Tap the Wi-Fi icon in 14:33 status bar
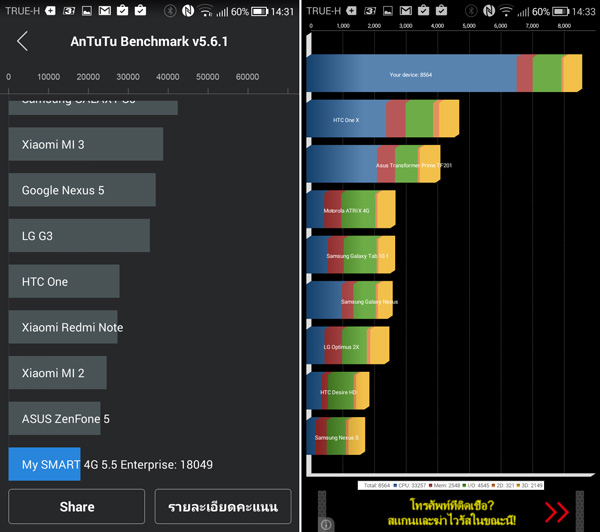The height and width of the screenshot is (532, 600). [x=507, y=11]
